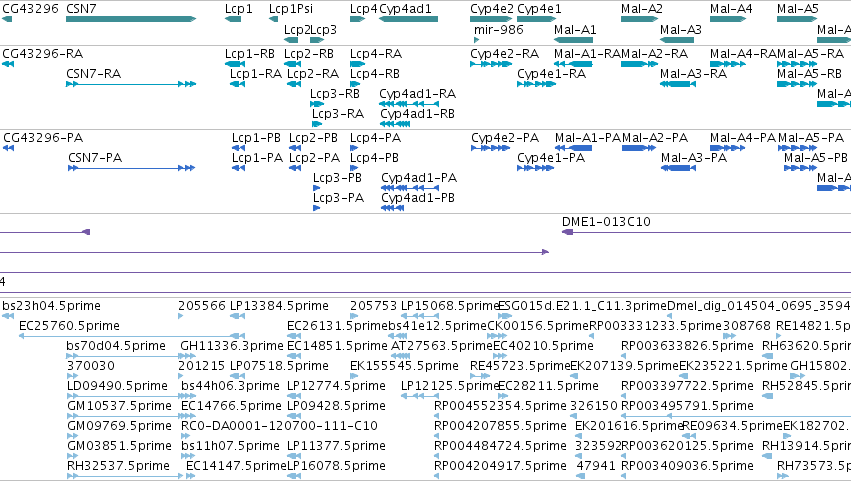Select the Lcp3-RB transcript label
851x481 pixels.
click(x=335, y=94)
